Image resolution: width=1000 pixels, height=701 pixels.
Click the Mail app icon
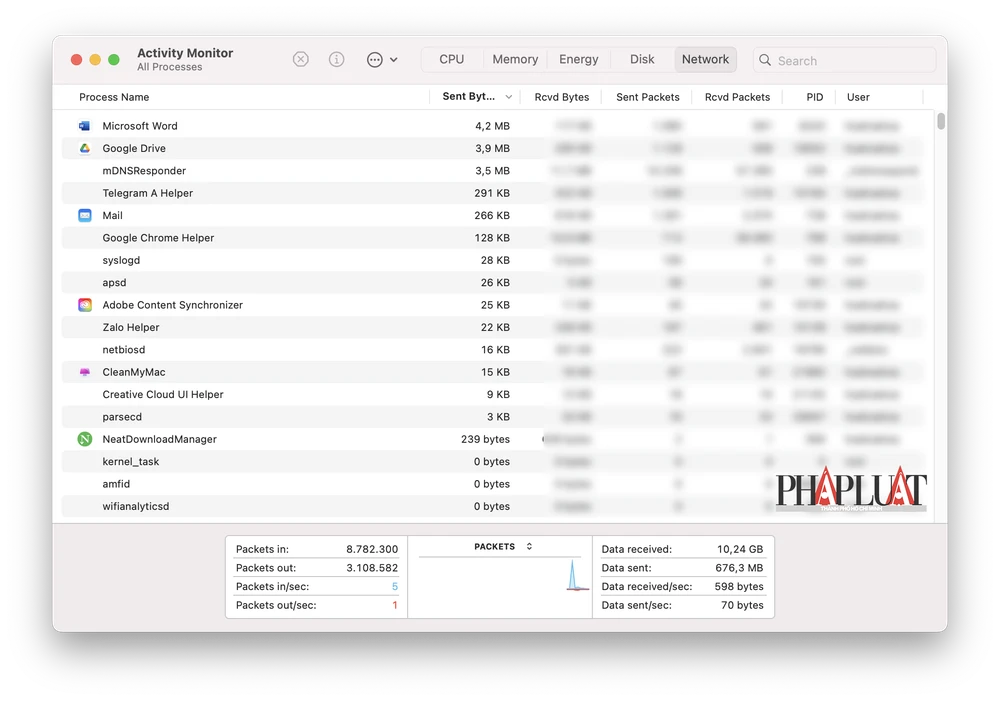coord(85,216)
